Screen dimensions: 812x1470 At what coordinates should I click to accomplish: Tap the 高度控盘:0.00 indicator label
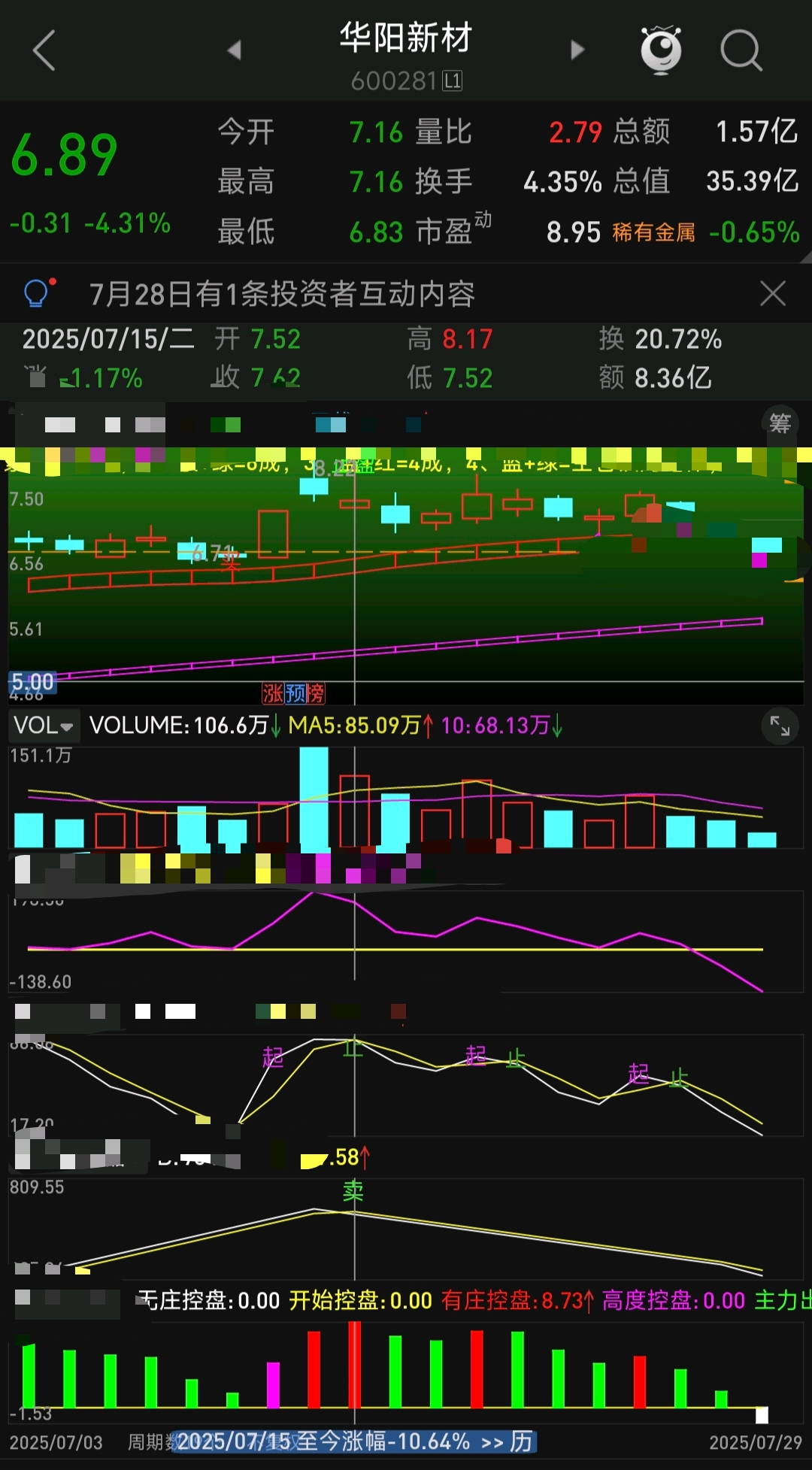click(674, 1300)
